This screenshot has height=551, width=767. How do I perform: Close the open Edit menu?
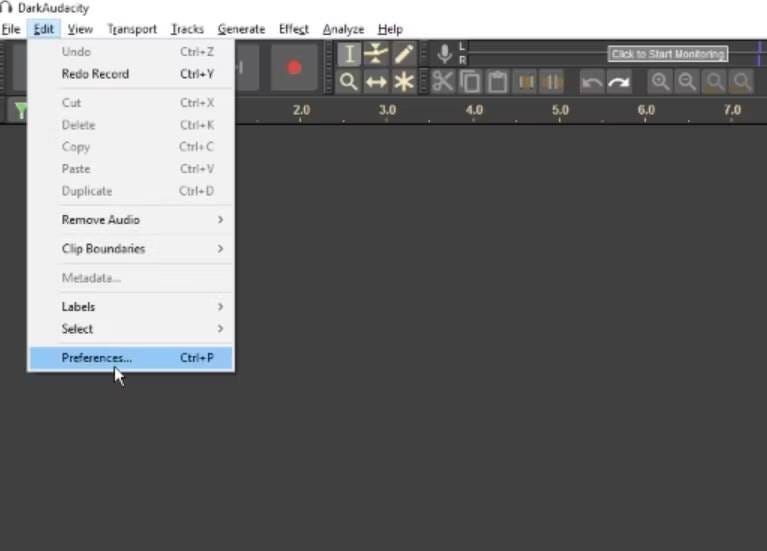[44, 29]
